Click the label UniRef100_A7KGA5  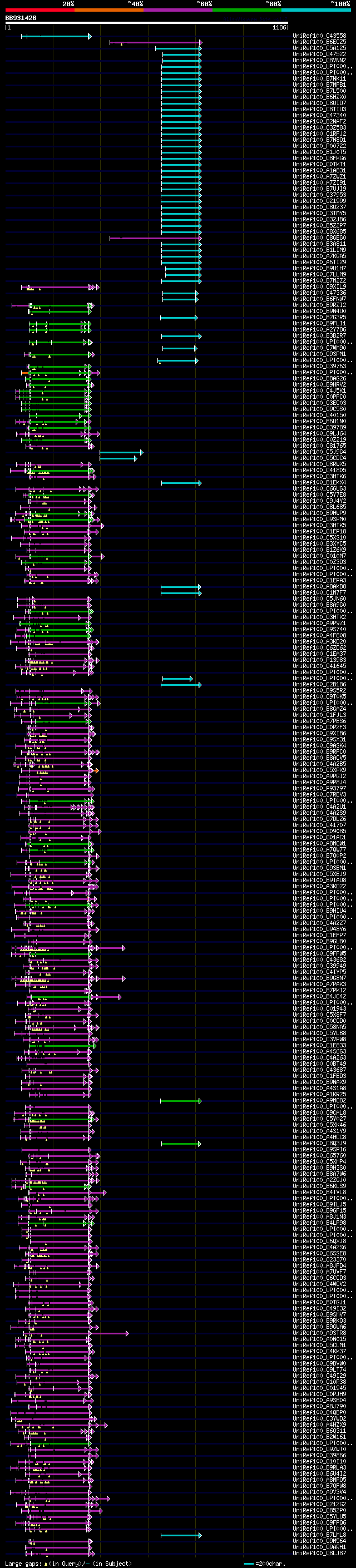tap(319, 256)
